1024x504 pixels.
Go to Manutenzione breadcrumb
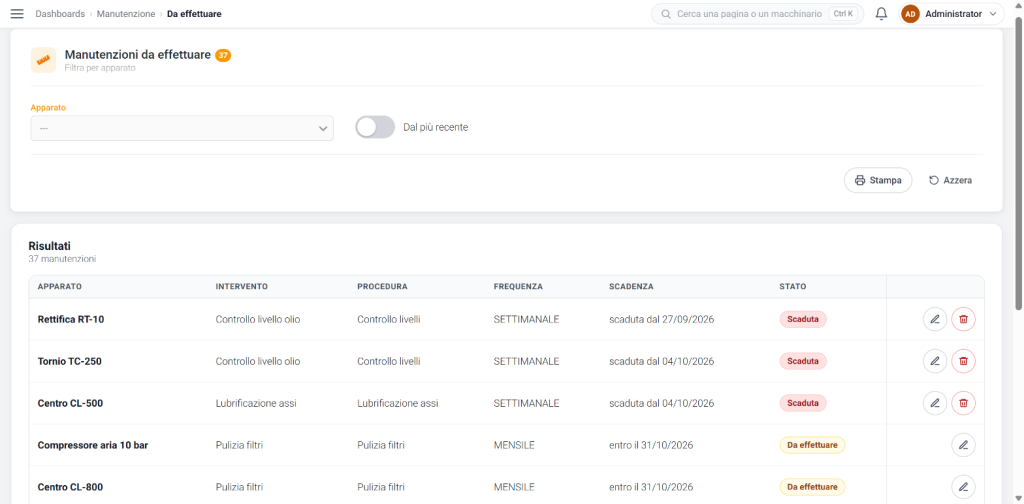(126, 14)
